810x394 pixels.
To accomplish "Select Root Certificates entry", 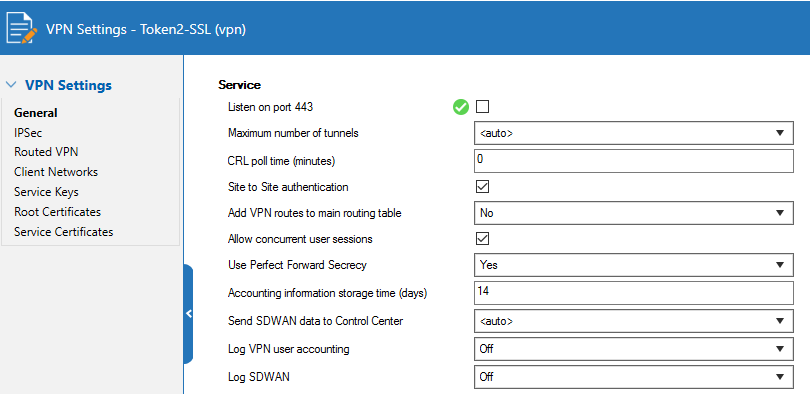I will pos(57,212).
